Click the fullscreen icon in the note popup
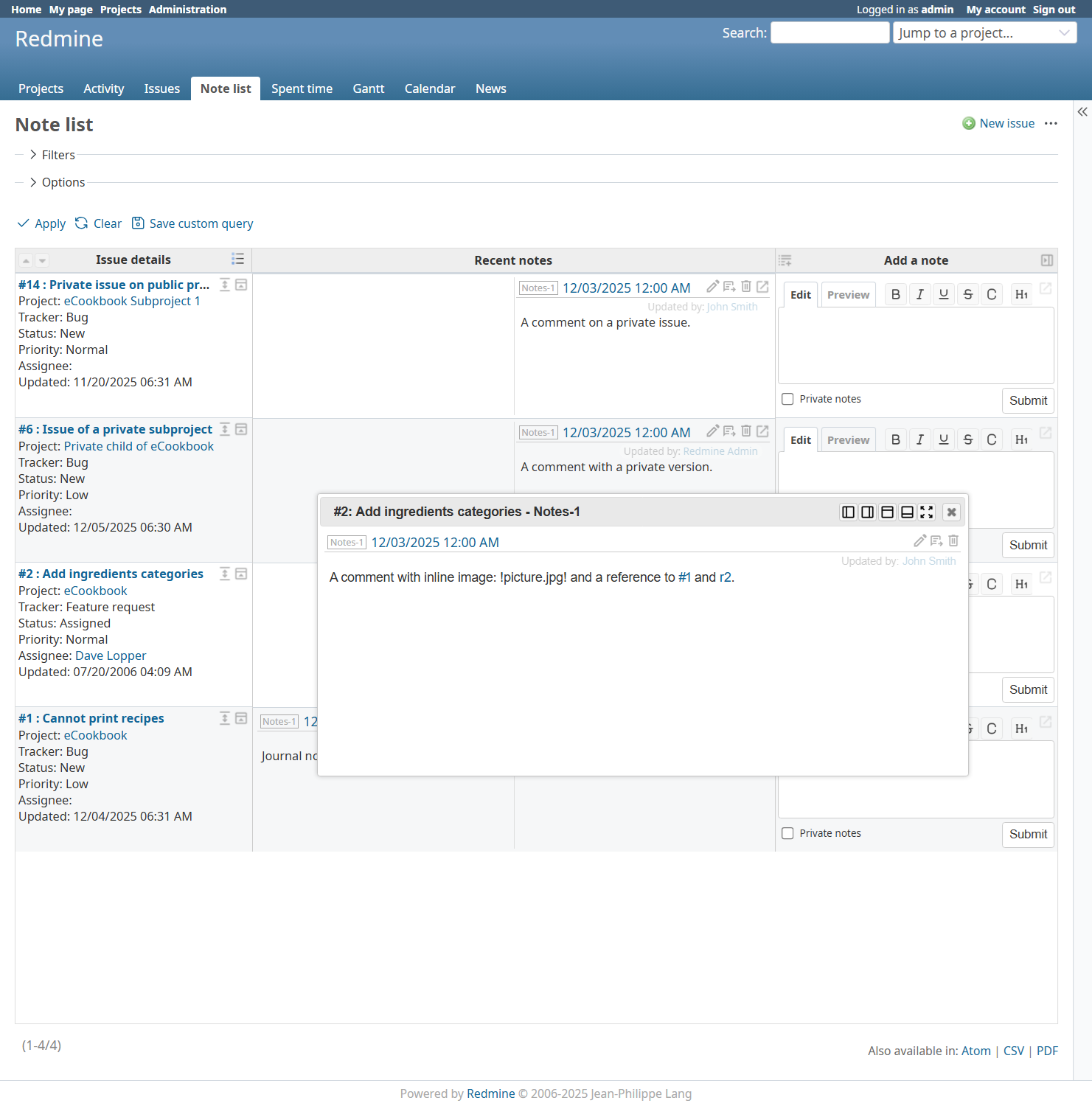Viewport: 1092px width, 1106px height. point(927,512)
